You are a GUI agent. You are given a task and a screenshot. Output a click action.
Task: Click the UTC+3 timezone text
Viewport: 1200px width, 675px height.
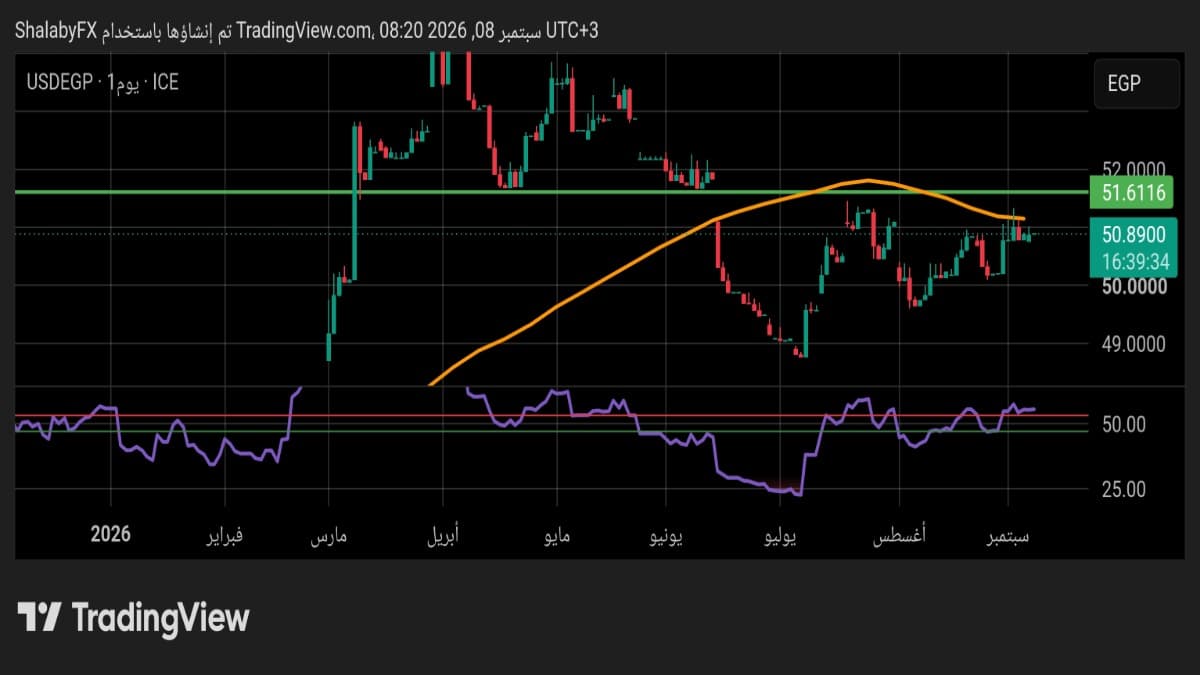coord(574,31)
